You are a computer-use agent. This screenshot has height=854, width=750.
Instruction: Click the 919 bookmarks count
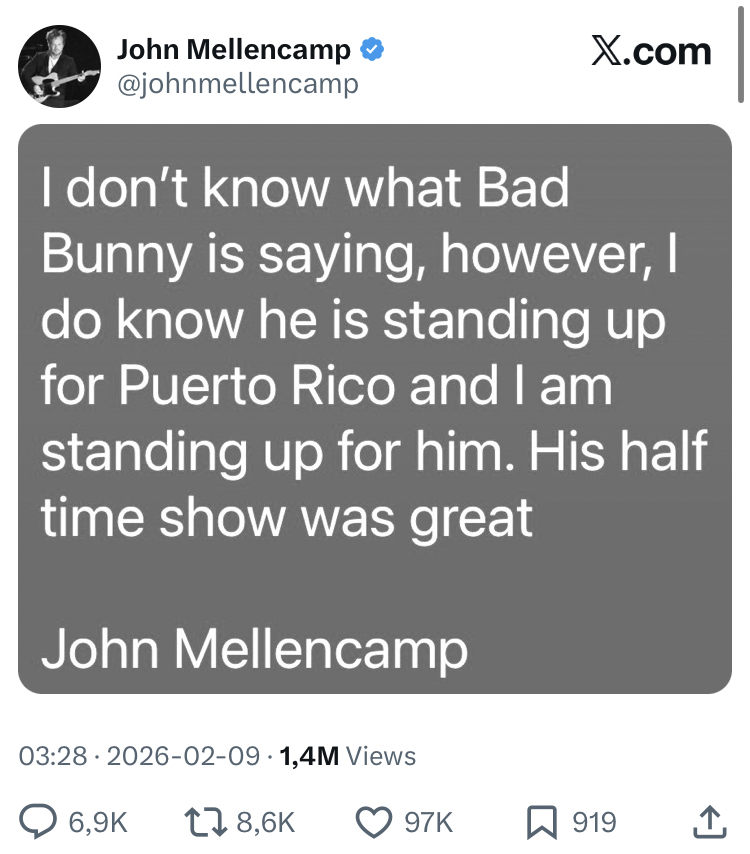click(x=594, y=822)
